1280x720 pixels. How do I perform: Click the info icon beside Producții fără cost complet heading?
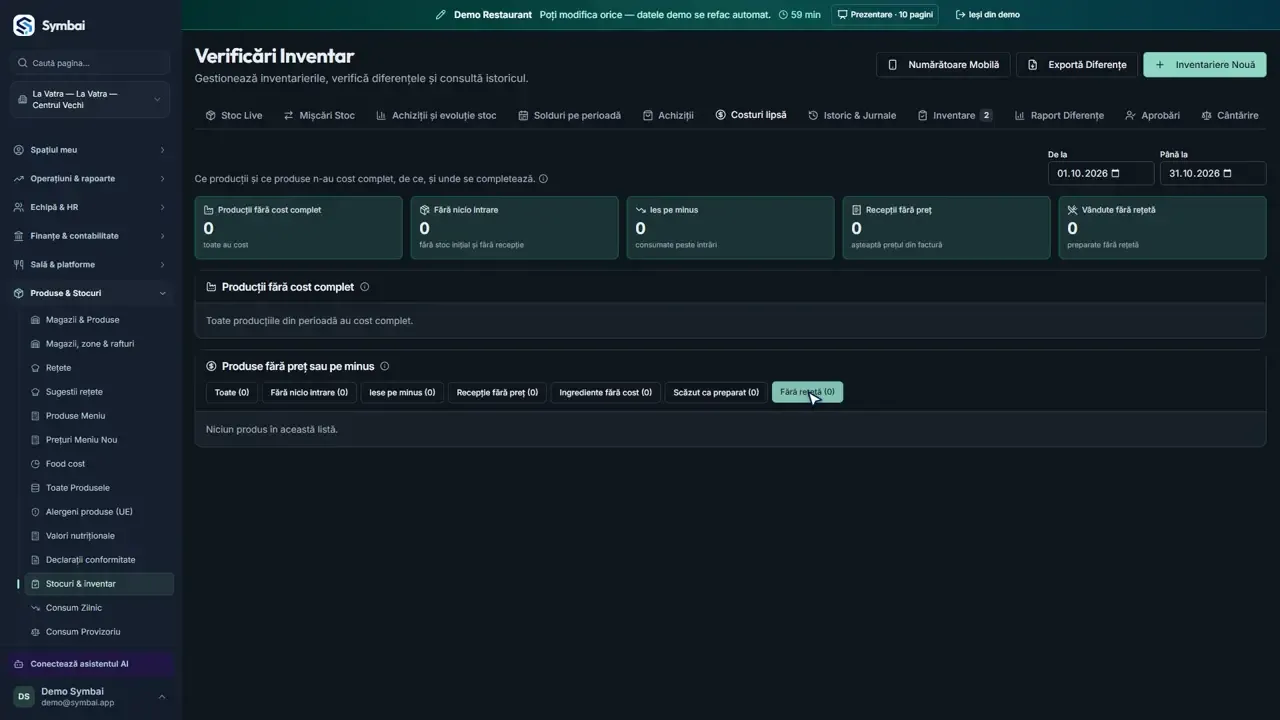pyautogui.click(x=364, y=287)
